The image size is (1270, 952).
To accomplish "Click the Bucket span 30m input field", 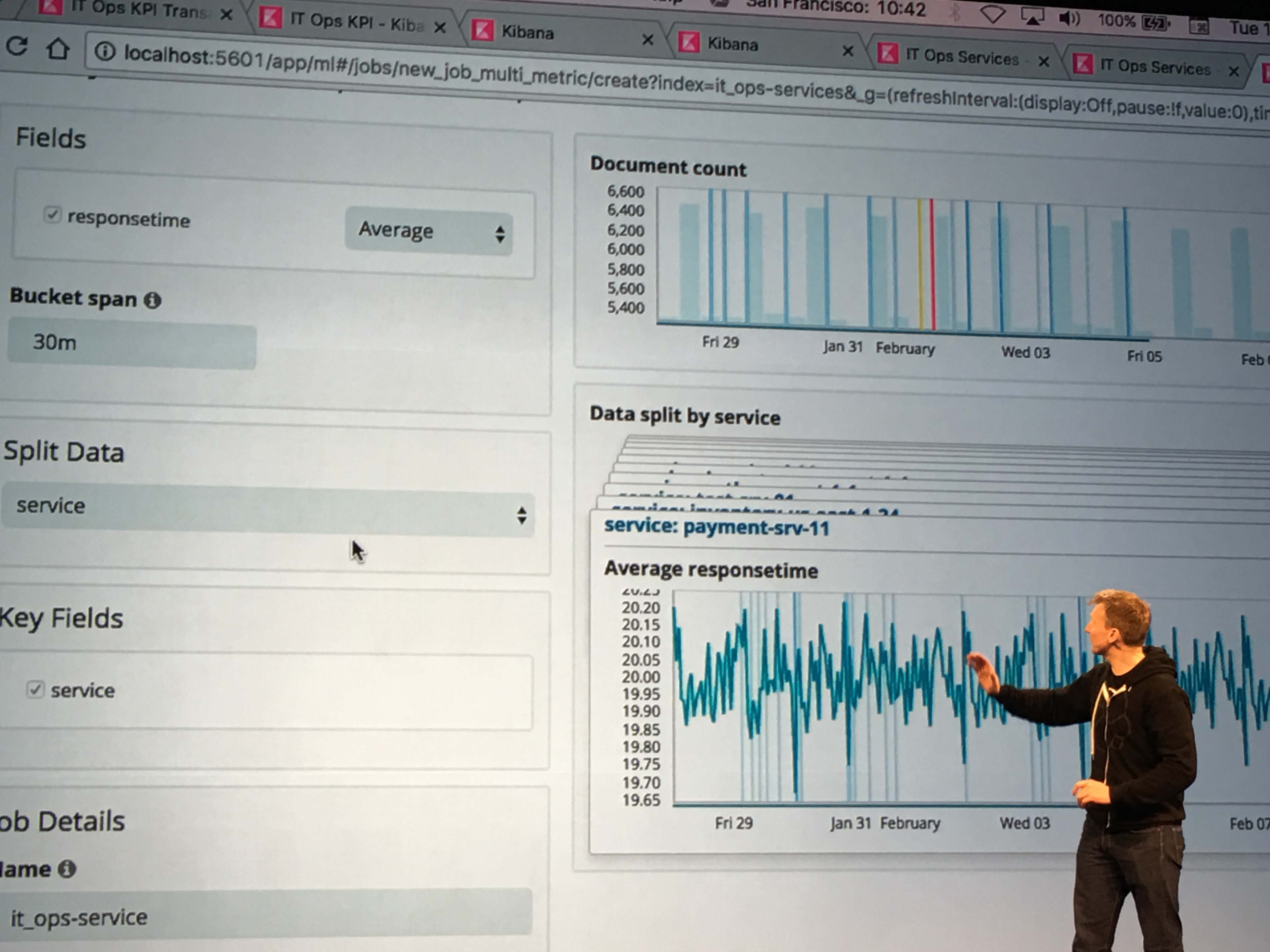I will [x=132, y=344].
